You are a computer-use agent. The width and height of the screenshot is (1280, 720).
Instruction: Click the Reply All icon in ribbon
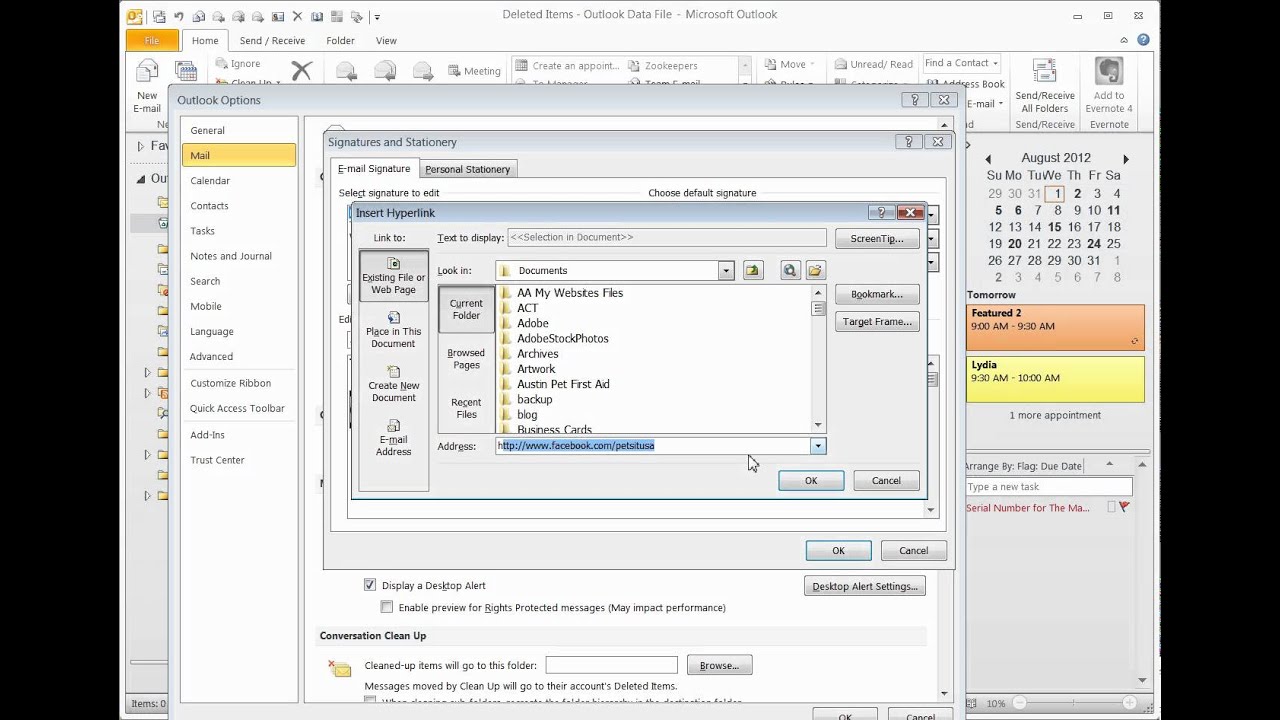pos(384,70)
